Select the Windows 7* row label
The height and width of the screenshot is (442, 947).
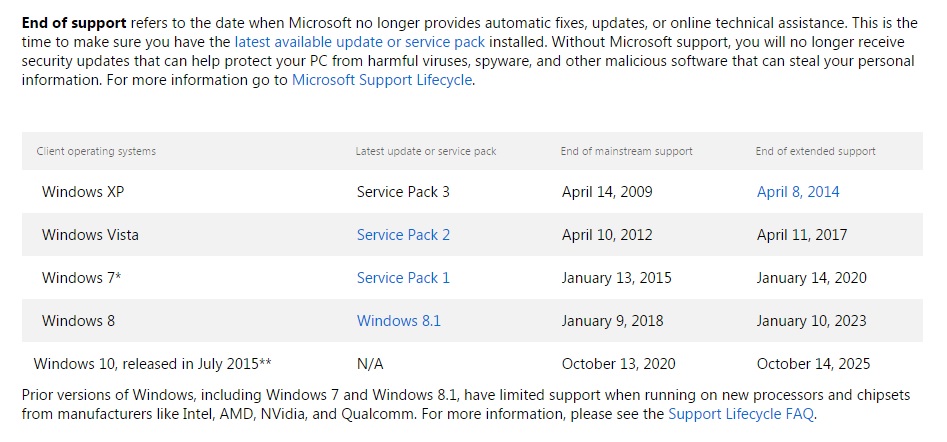(x=82, y=278)
